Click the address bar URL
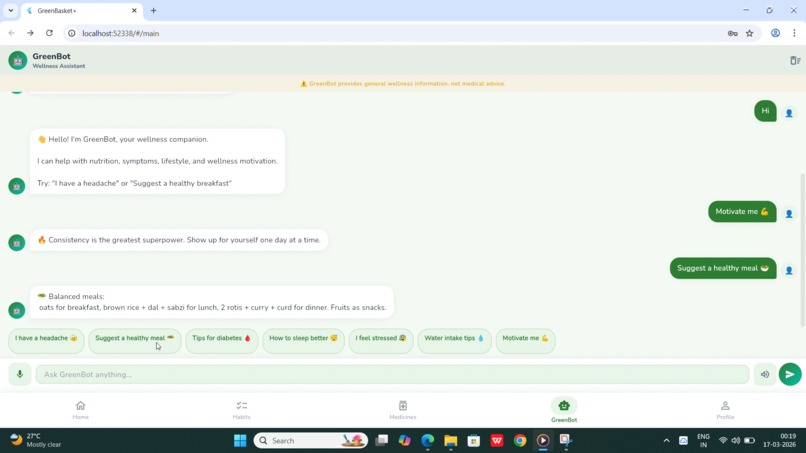The width and height of the screenshot is (806, 453). pyautogui.click(x=120, y=33)
